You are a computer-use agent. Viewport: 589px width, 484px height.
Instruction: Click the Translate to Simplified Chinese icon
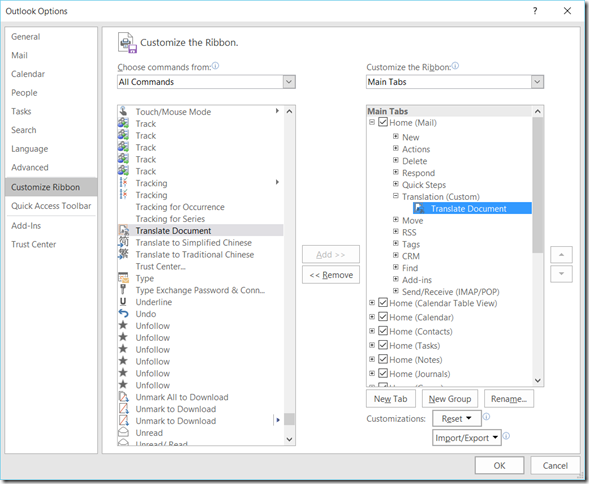tap(123, 242)
